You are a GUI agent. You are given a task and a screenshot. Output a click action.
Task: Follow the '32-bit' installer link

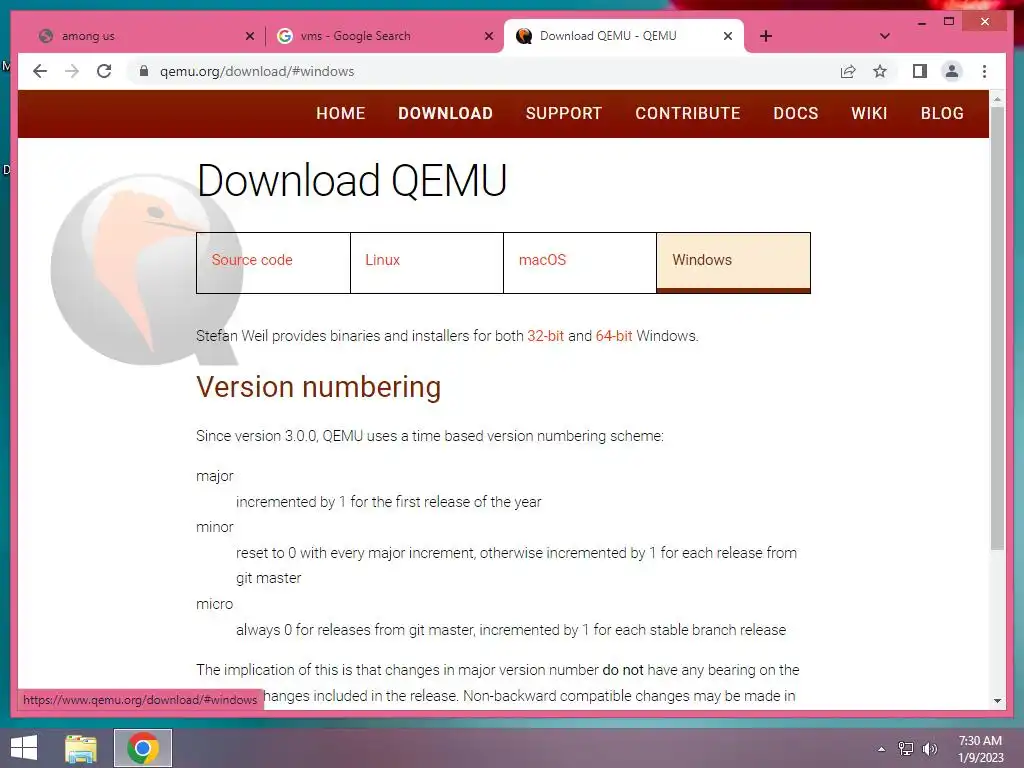545,336
